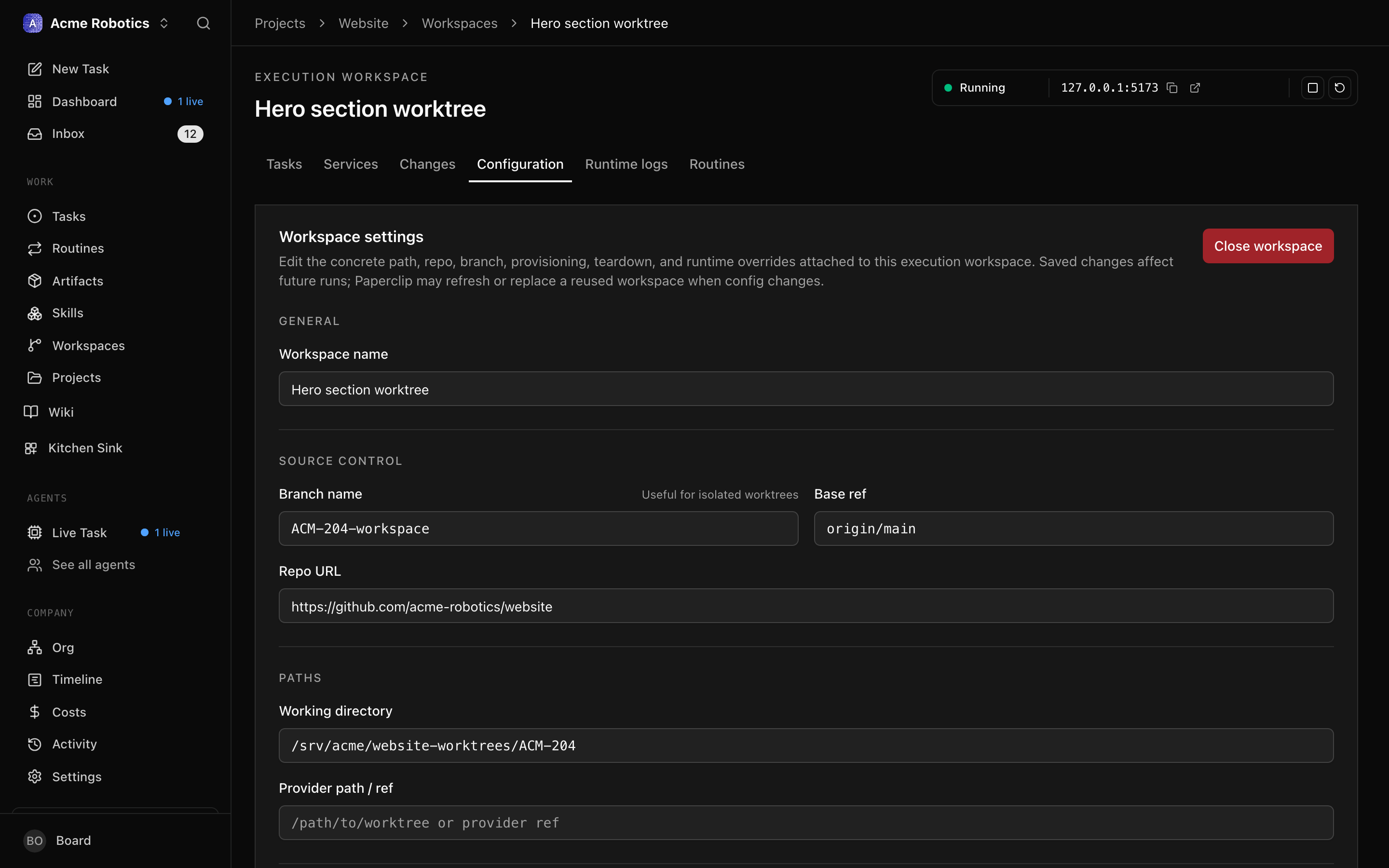The width and height of the screenshot is (1389, 868).
Task: Click the Acme Robotics logo avatar
Action: 33,23
